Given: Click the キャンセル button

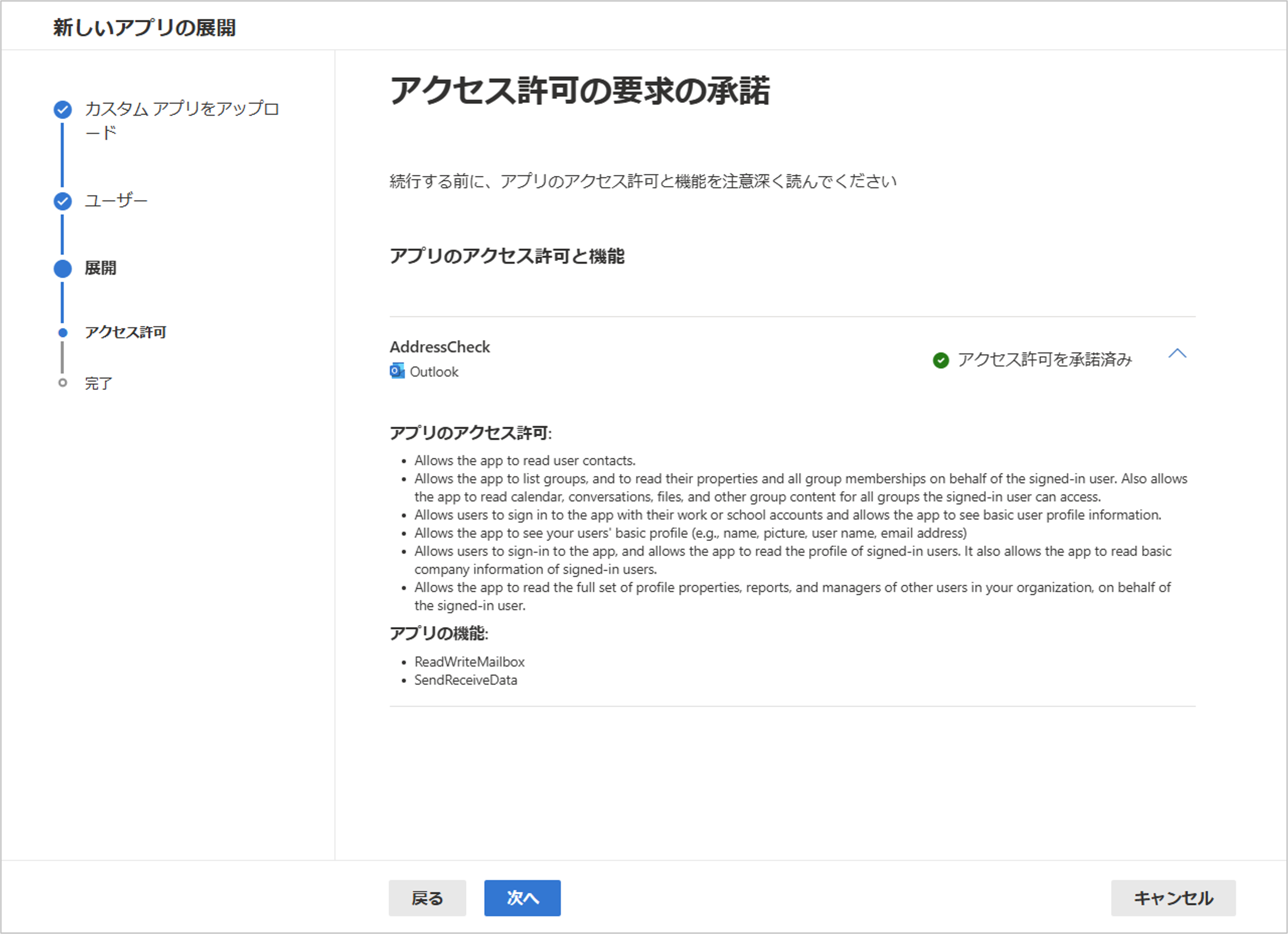Looking at the screenshot, I should (x=1173, y=898).
